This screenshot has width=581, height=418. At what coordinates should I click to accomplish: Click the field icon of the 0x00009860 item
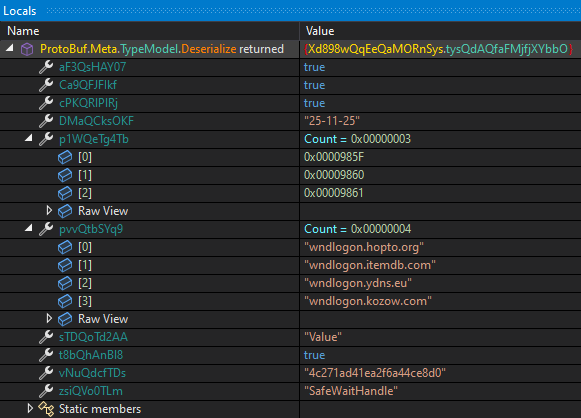point(65,175)
